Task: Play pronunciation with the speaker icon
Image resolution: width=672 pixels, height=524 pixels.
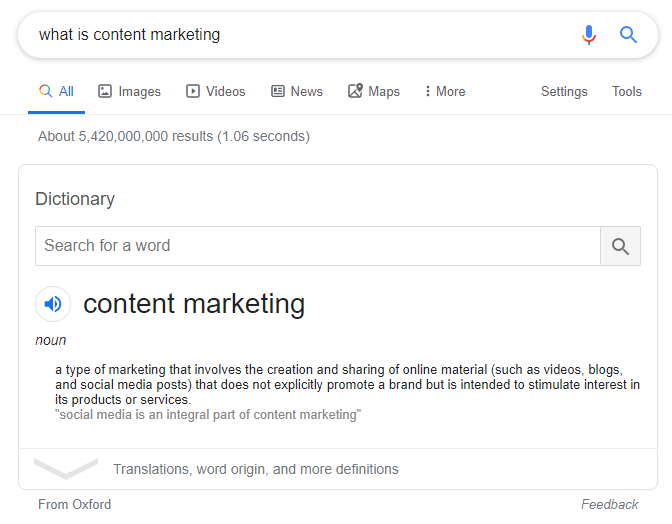Action: (x=53, y=303)
